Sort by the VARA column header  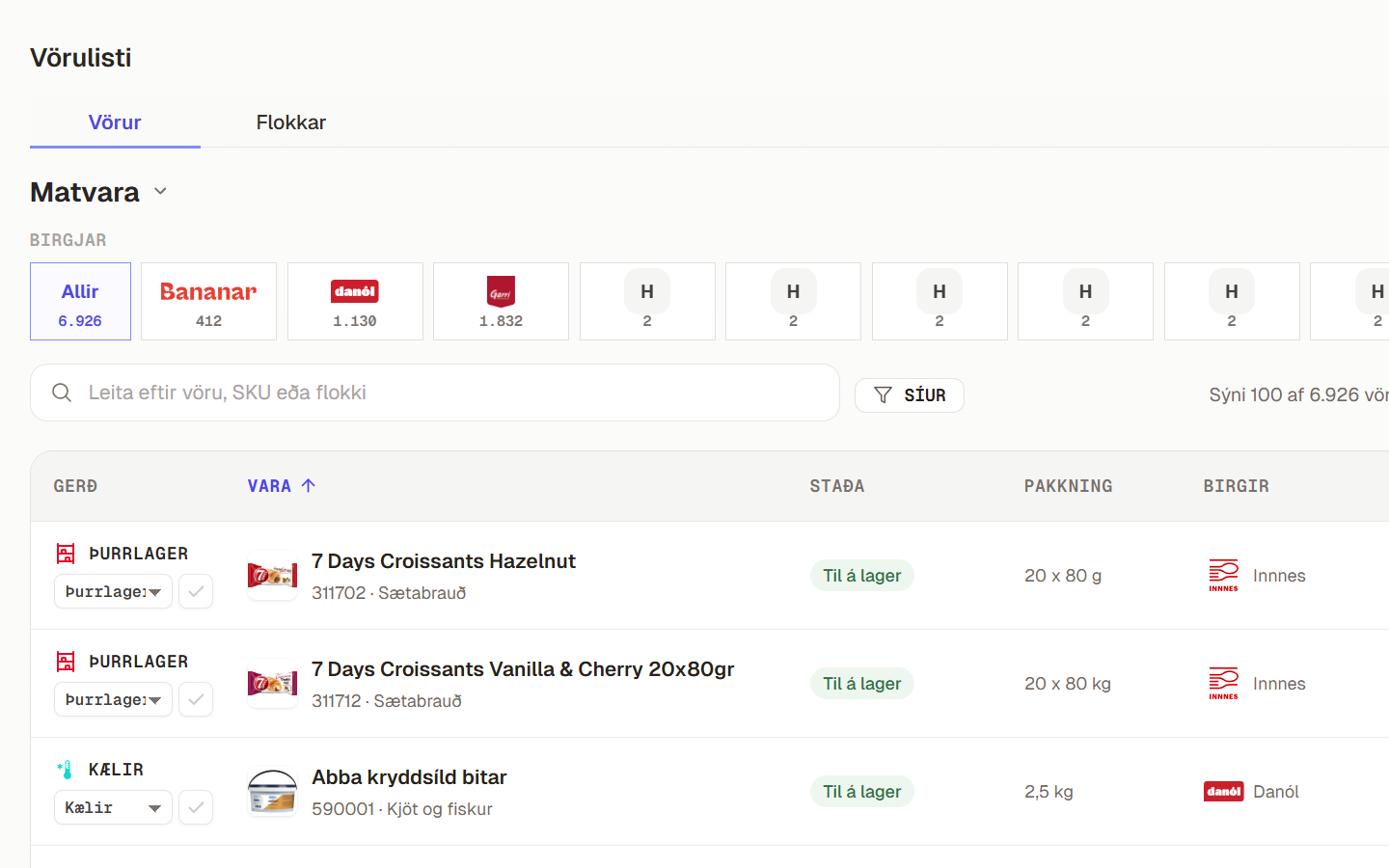pos(269,486)
